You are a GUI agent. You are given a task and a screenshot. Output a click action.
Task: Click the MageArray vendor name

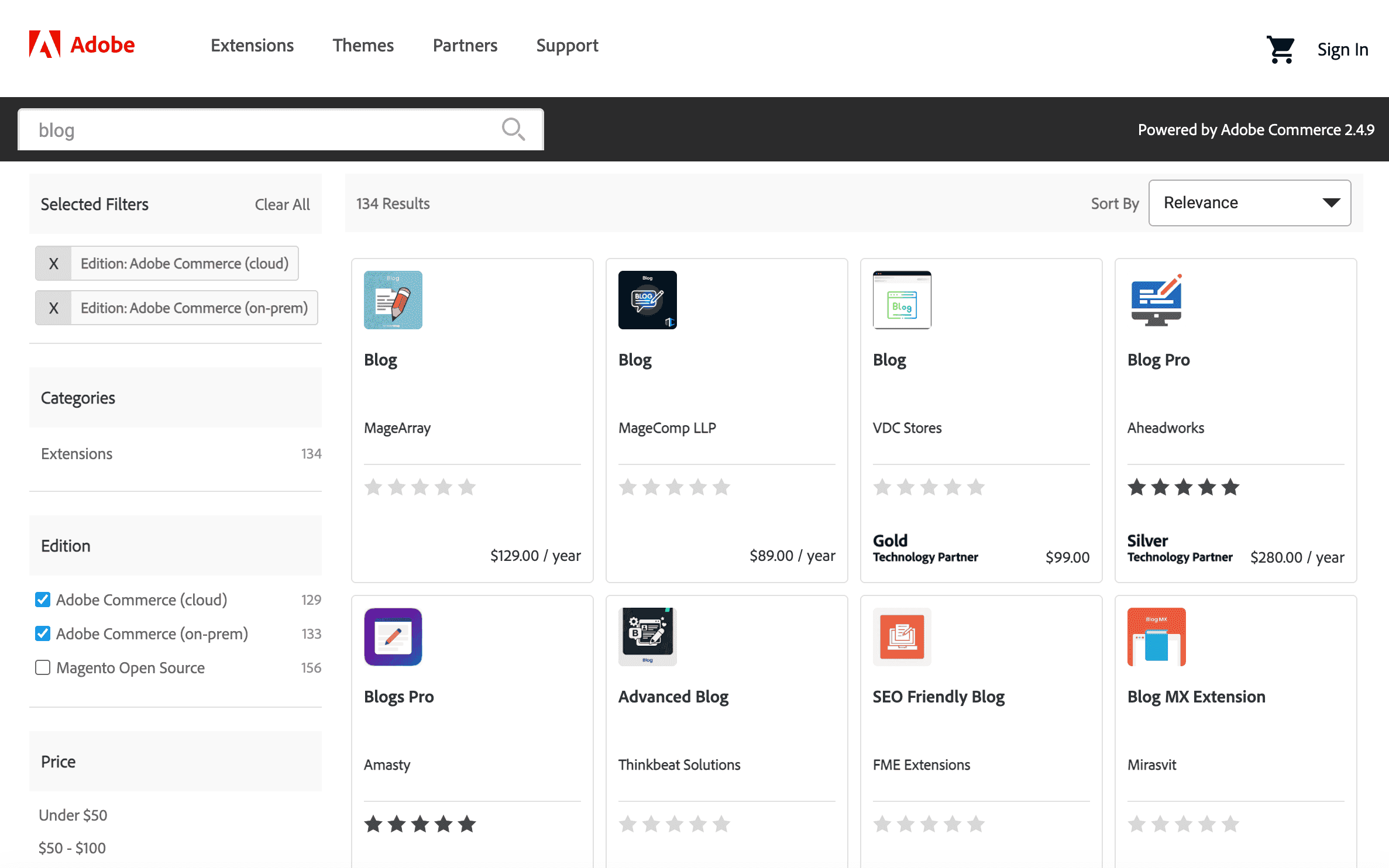point(397,428)
